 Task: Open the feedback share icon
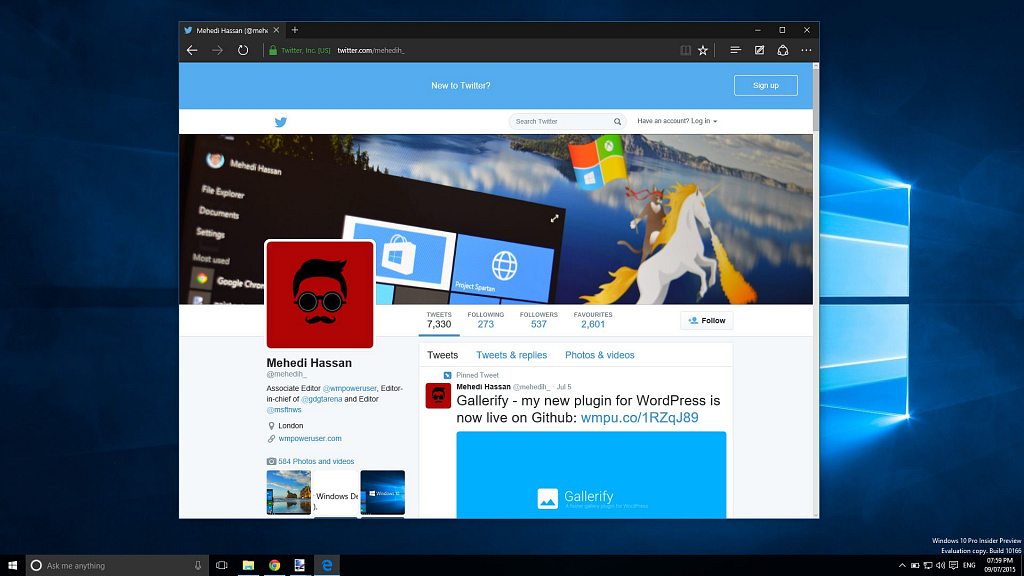(782, 50)
